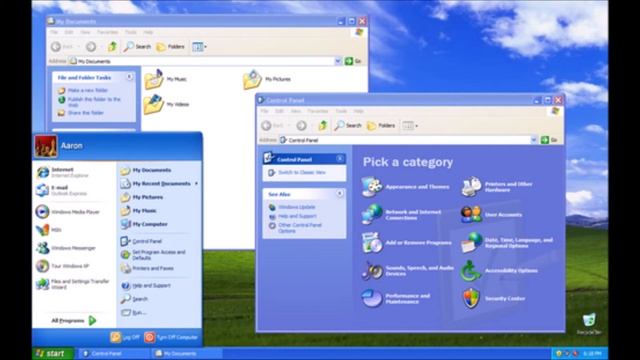
Task: Launch Windows Media Player from Start menu
Action: click(x=69, y=212)
